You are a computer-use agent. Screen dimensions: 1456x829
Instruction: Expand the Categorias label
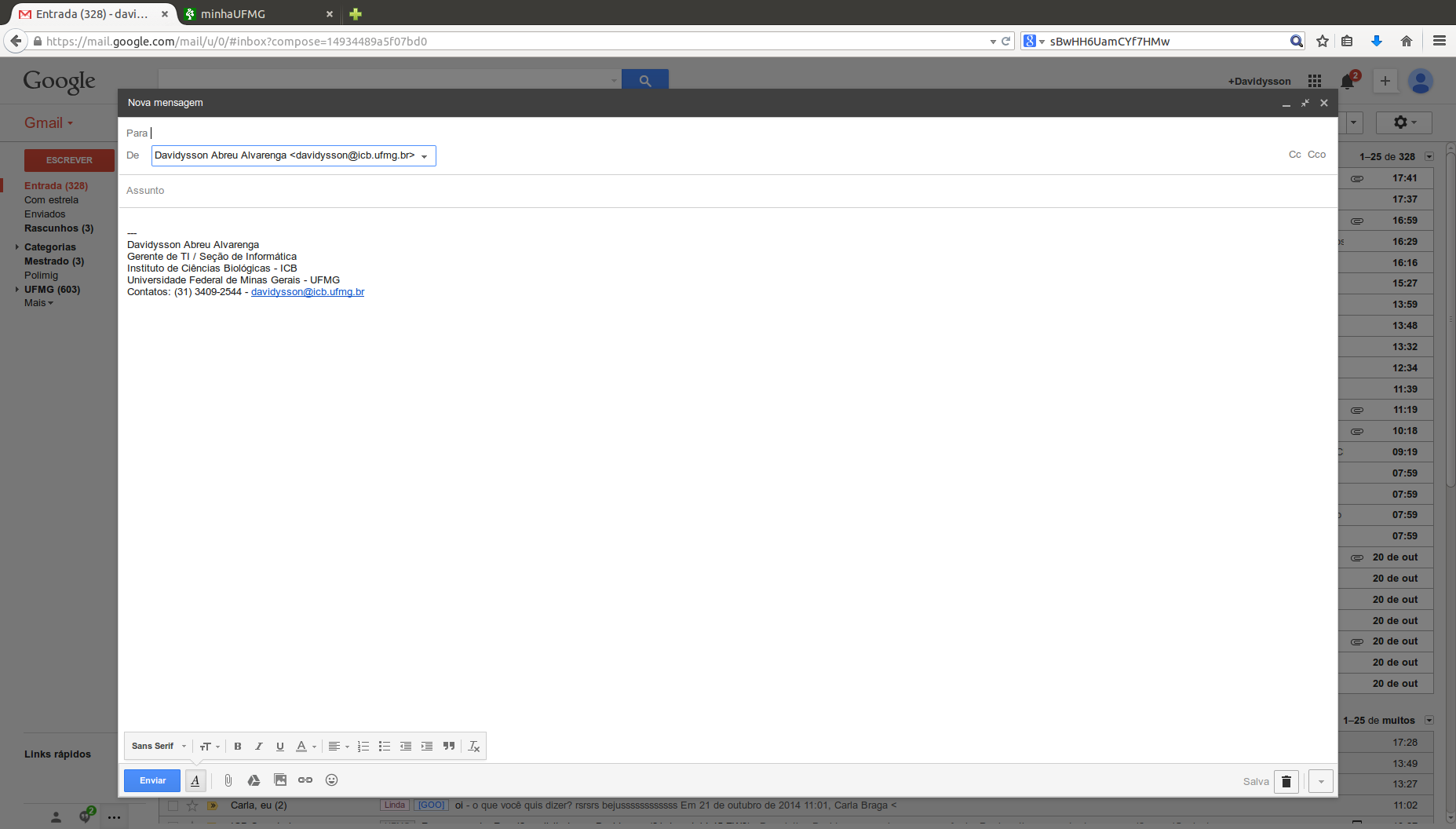pyautogui.click(x=16, y=247)
